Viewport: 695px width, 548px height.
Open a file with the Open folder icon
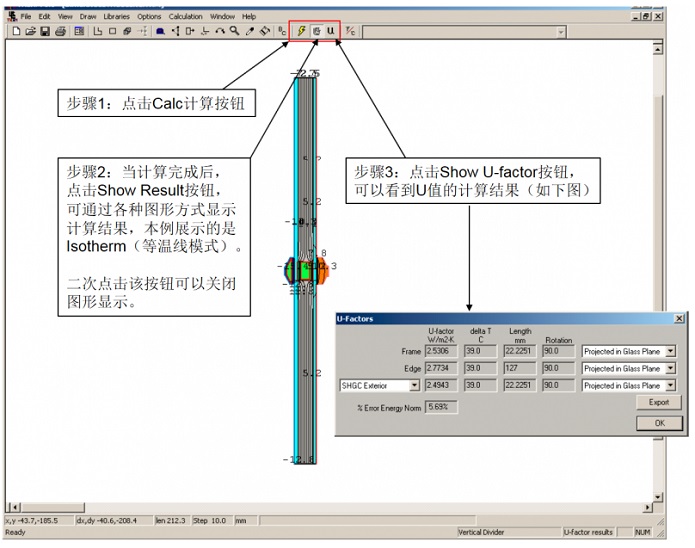[x=31, y=31]
